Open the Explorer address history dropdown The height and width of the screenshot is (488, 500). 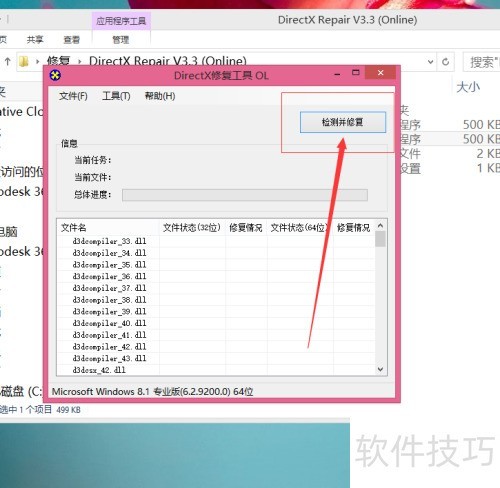pos(431,62)
